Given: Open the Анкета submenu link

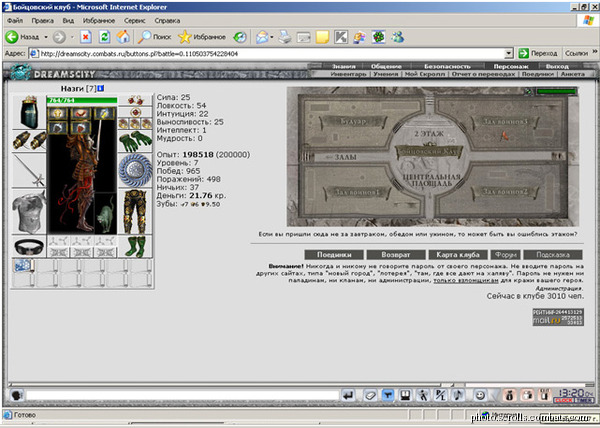Looking at the screenshot, I should 573,74.
